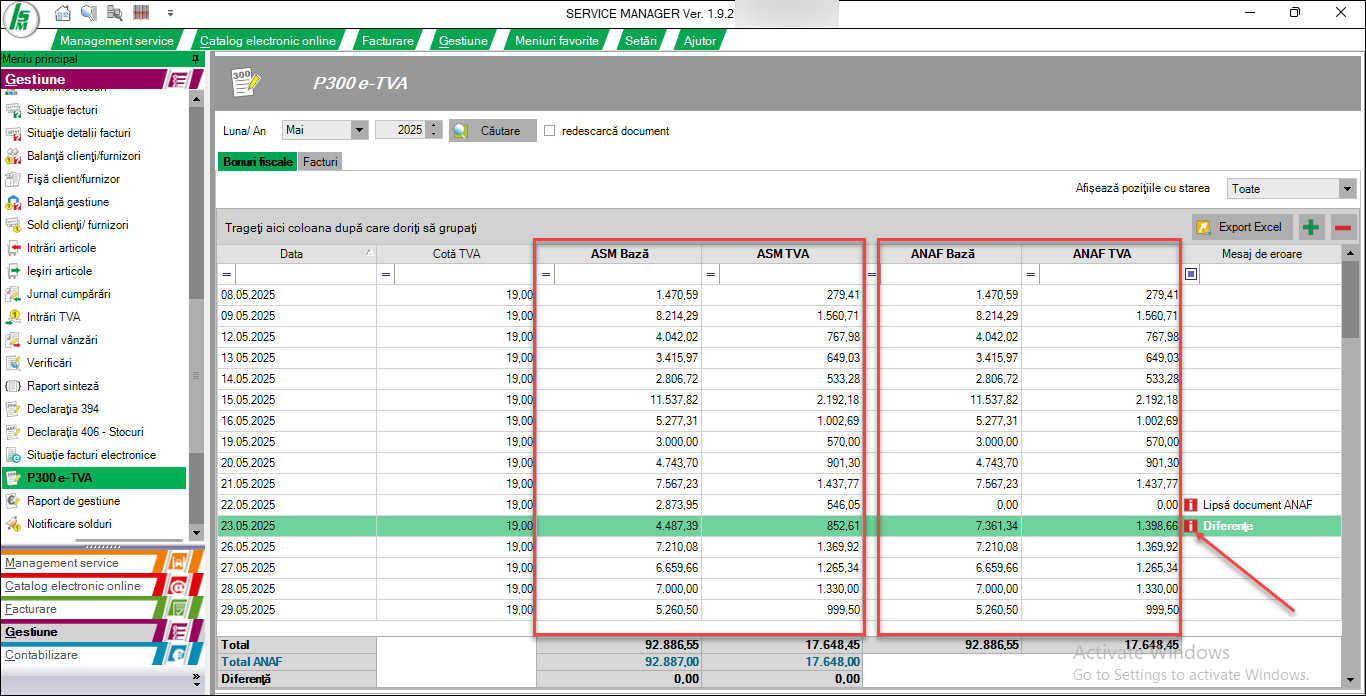Screen dimensions: 1366x696
Task: Toggle the Mesaj de eroare filter box
Action: coord(1191,274)
